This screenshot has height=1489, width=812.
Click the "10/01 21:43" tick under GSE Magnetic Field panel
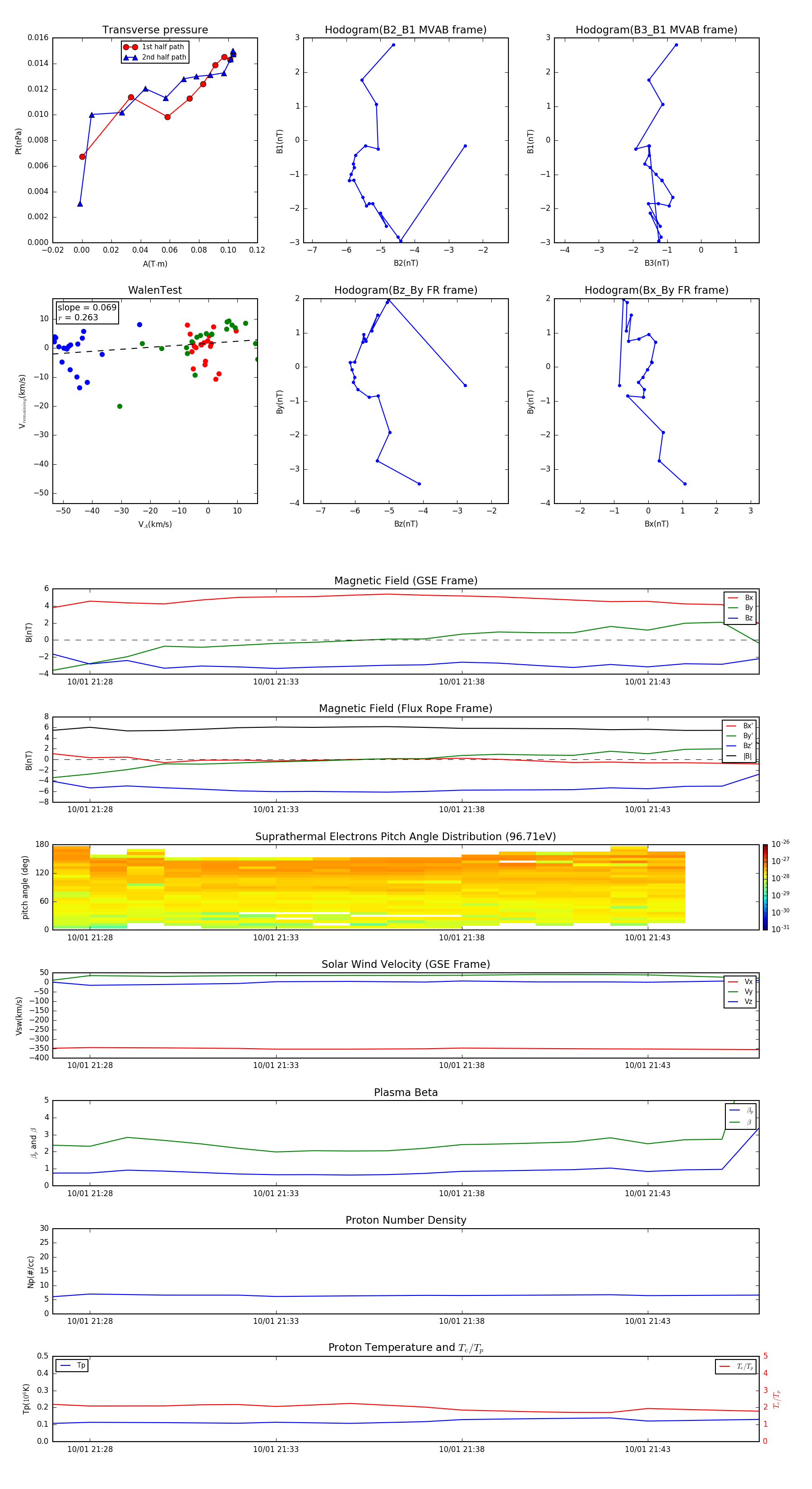pyautogui.click(x=647, y=681)
